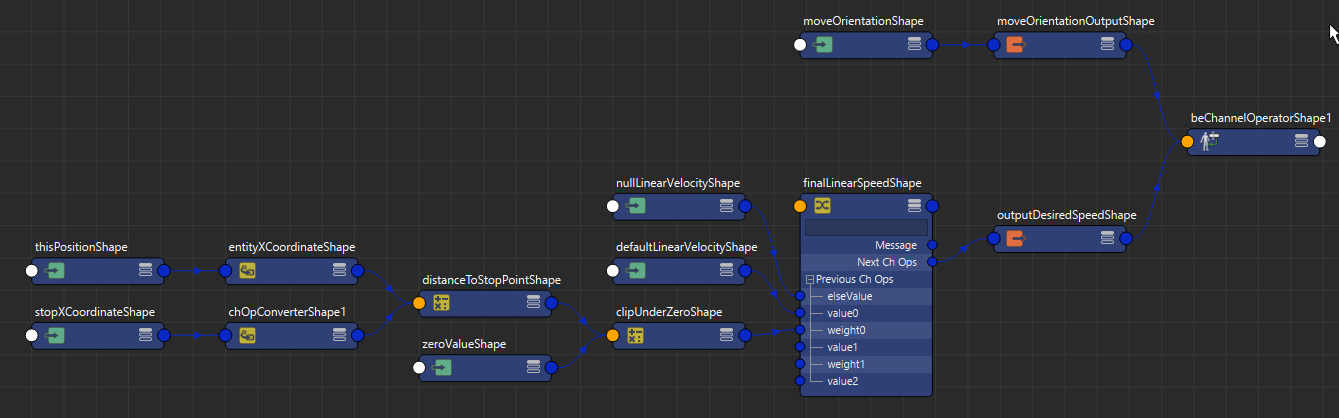Toggle view mode bars on moveOrientationShape node
The height and width of the screenshot is (418, 1339).
tap(914, 45)
